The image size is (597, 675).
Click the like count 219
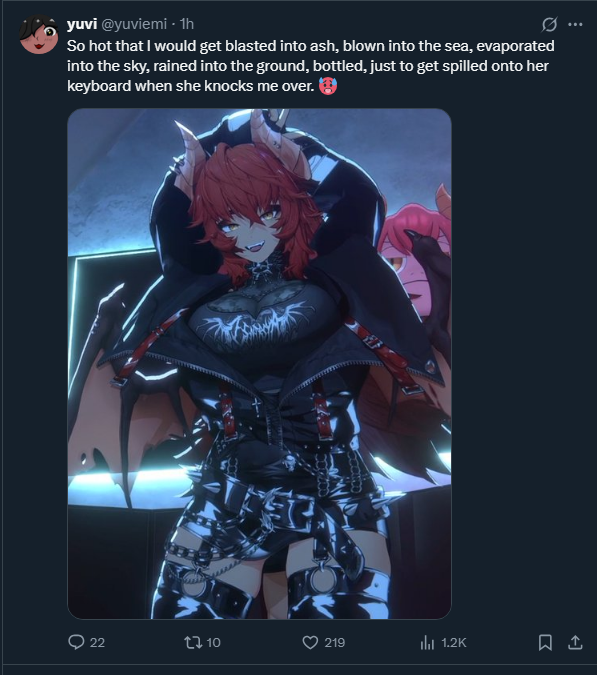click(334, 643)
